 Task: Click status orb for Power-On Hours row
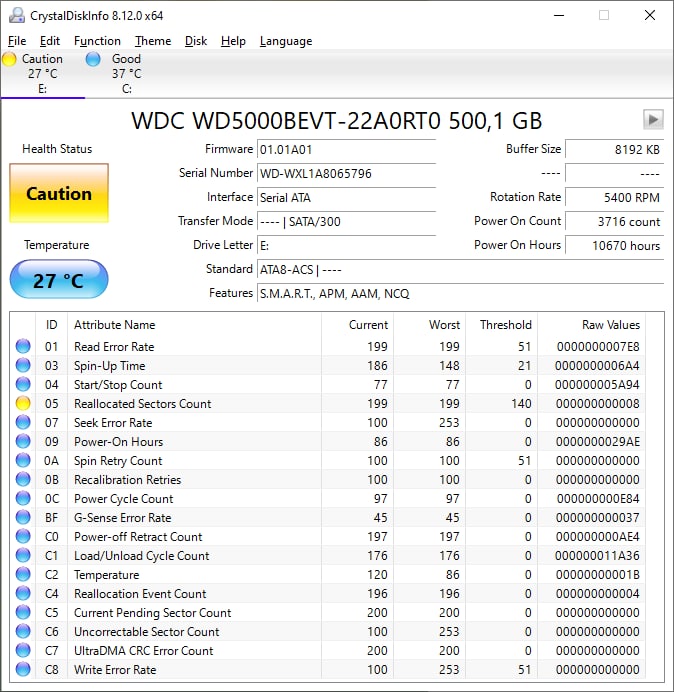click(23, 441)
